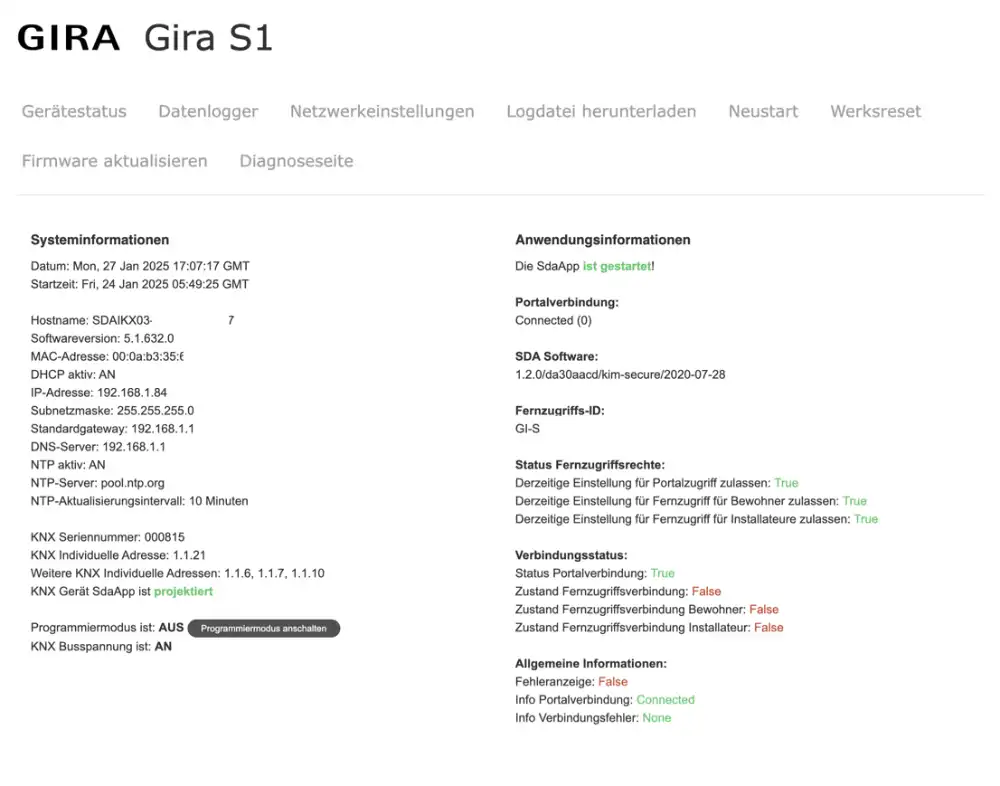The image size is (1000, 786).
Task: Click KNX Seriennummer 000815
Action: click(107, 537)
